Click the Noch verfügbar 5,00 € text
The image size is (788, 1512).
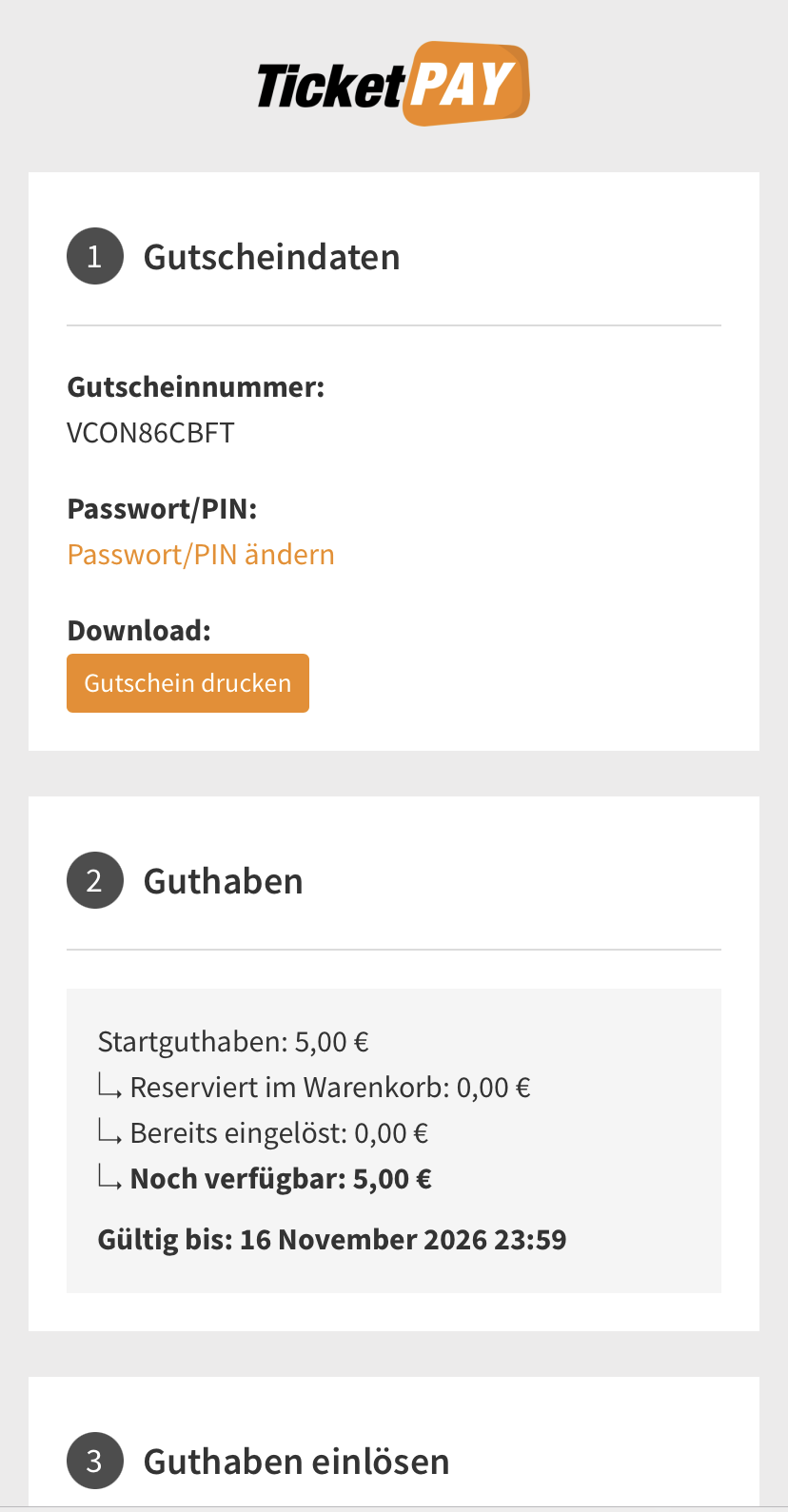point(281,1179)
